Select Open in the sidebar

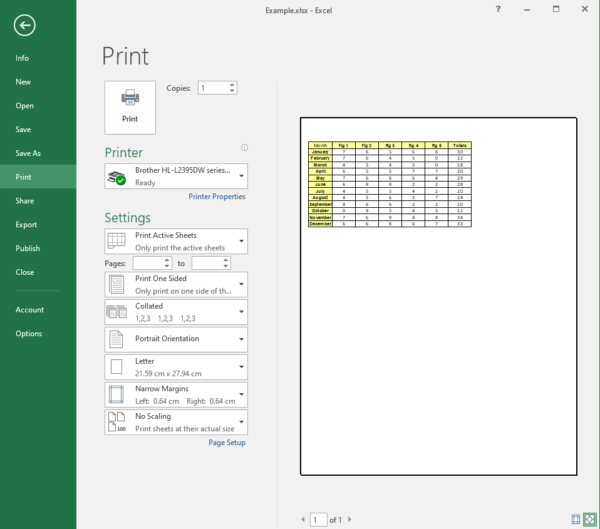(x=24, y=106)
